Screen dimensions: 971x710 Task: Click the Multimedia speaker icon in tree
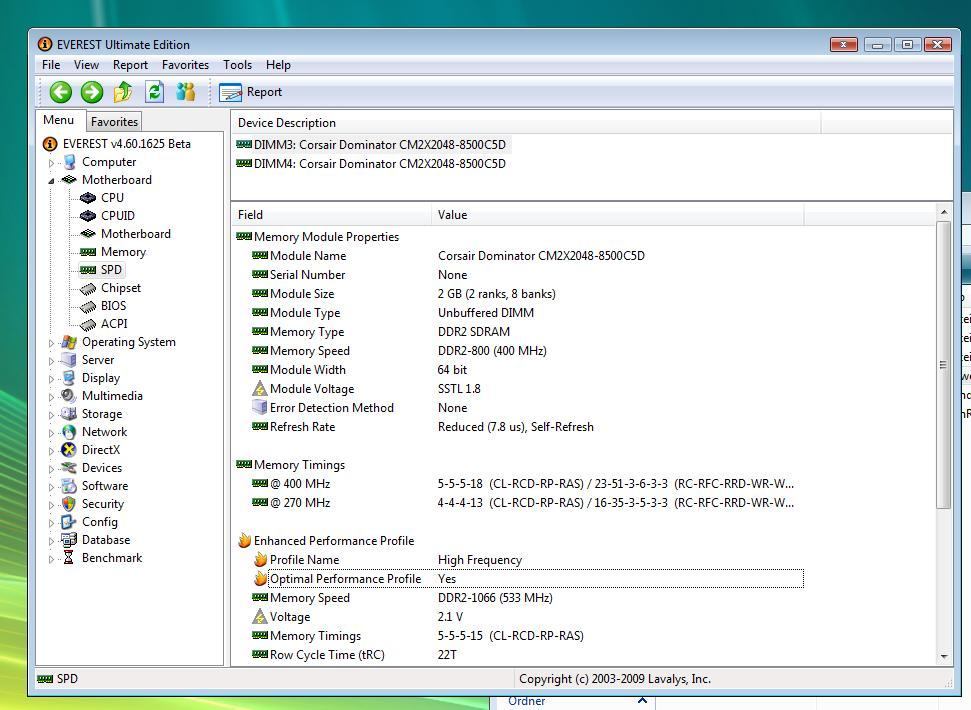coord(69,396)
